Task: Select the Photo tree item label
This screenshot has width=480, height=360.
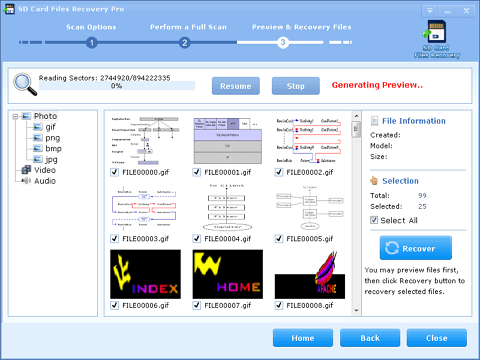Action: click(x=45, y=116)
